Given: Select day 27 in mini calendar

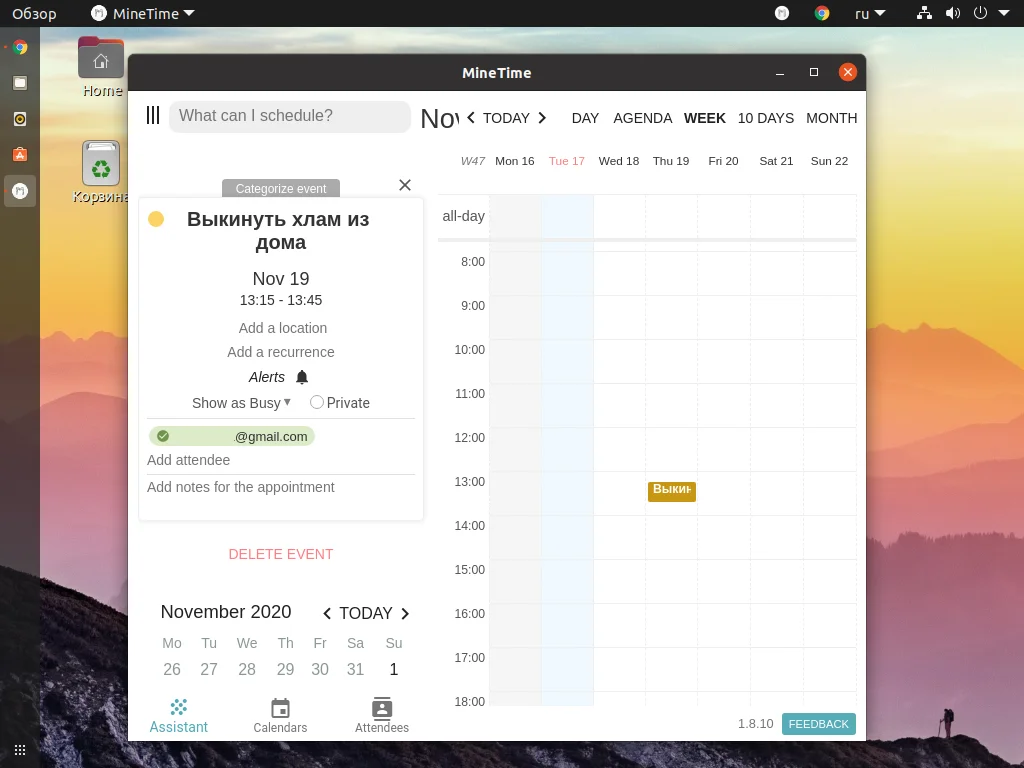Looking at the screenshot, I should coord(209,669).
